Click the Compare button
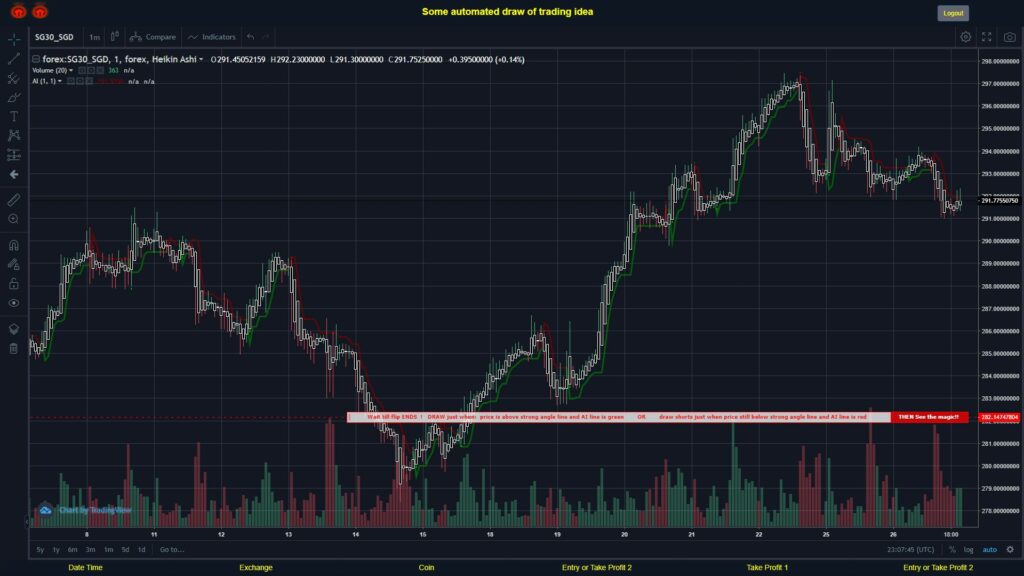 click(x=152, y=37)
